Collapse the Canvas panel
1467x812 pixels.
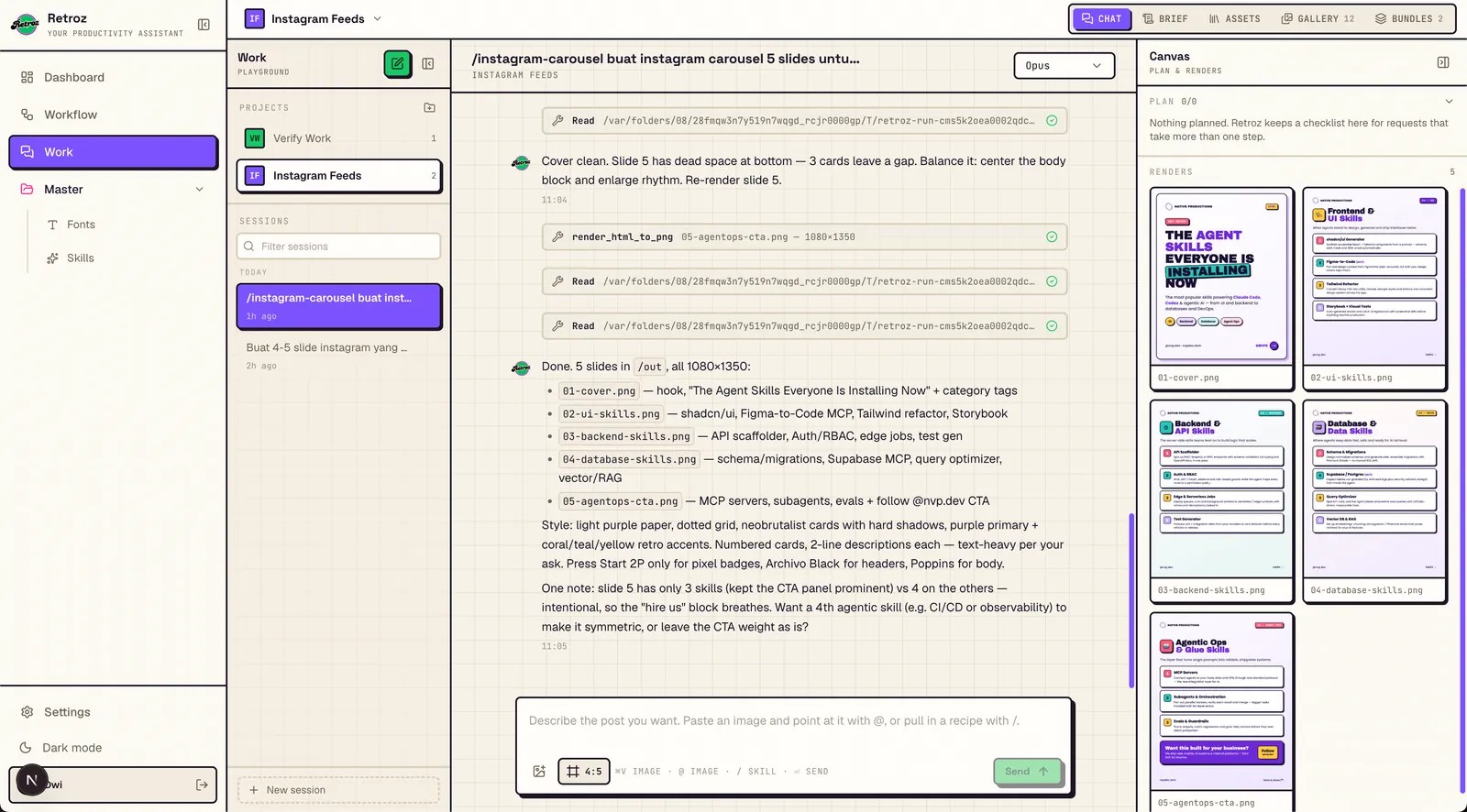(x=1443, y=62)
